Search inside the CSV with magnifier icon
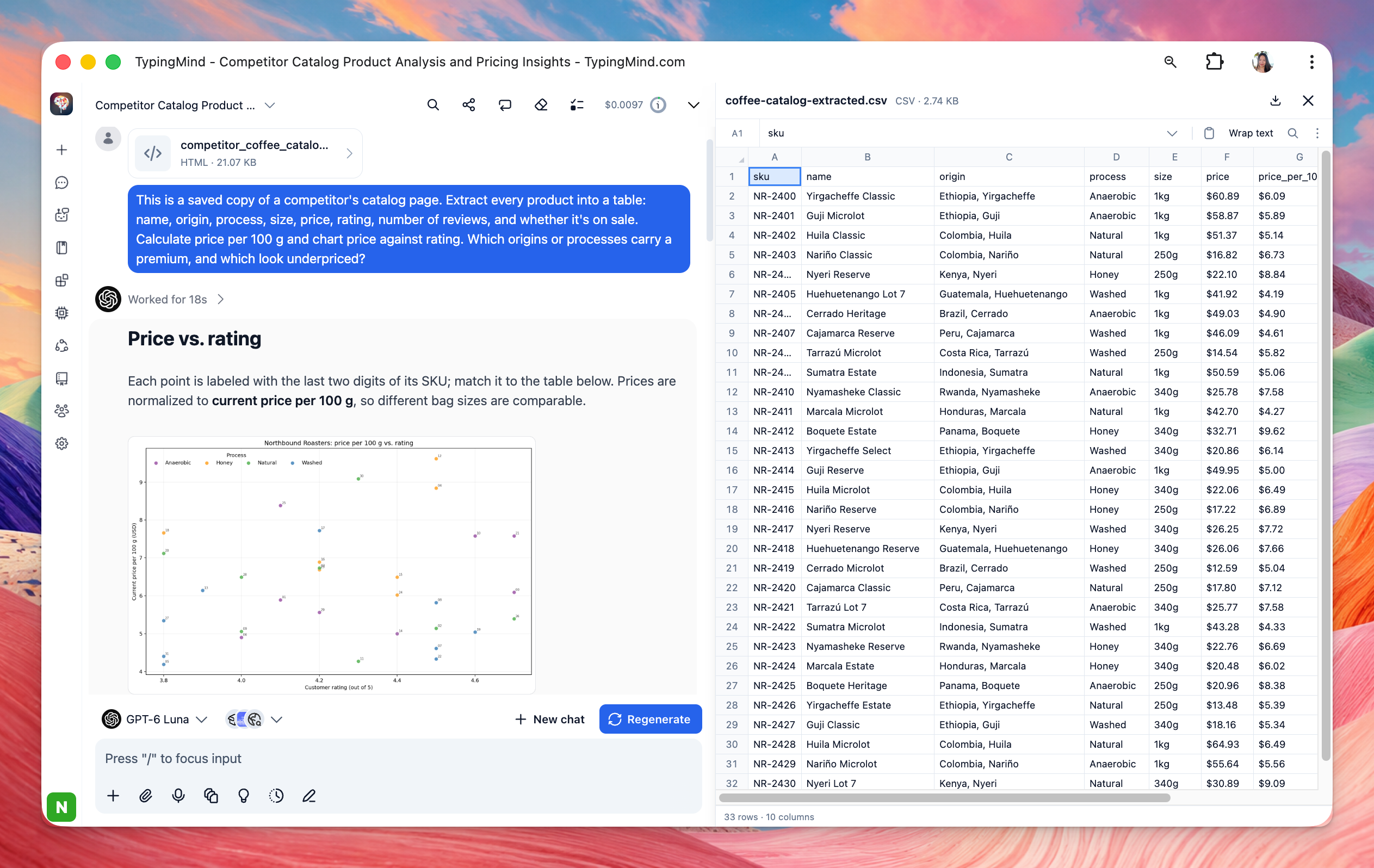Viewport: 1374px width, 868px height. point(1292,134)
